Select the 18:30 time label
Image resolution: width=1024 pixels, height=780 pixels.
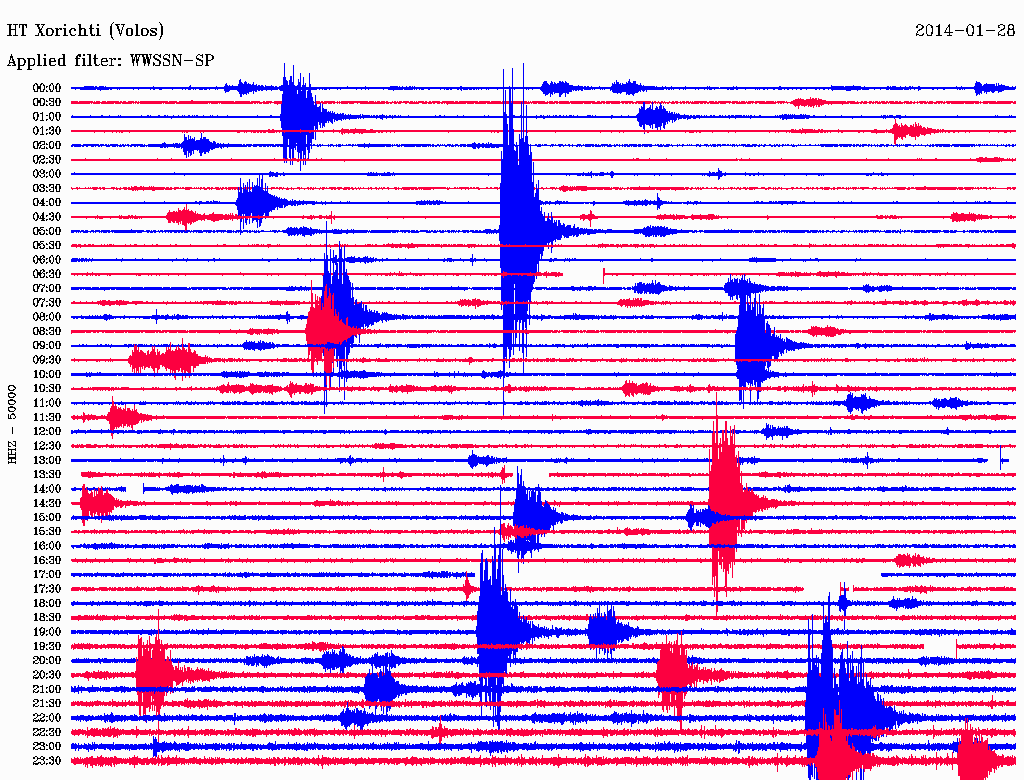coord(47,617)
